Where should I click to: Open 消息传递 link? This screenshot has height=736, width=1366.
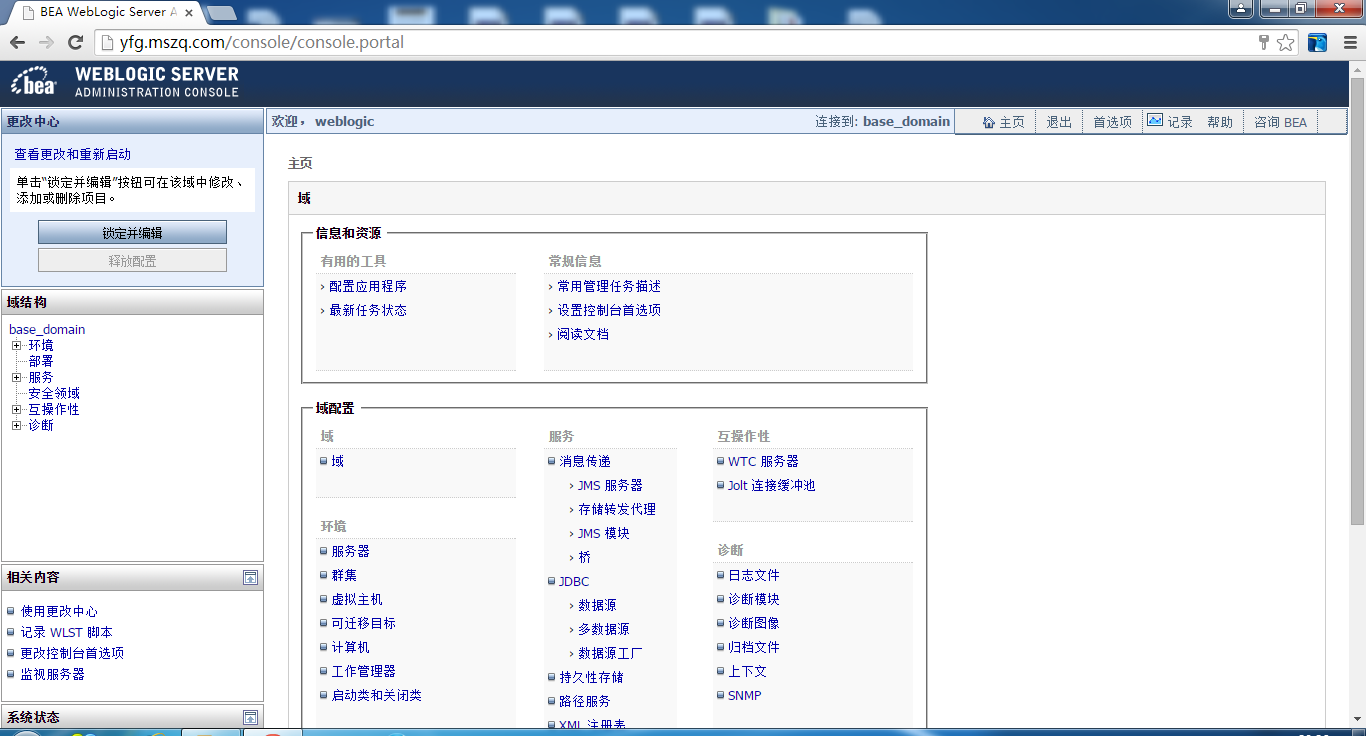pyautogui.click(x=585, y=461)
